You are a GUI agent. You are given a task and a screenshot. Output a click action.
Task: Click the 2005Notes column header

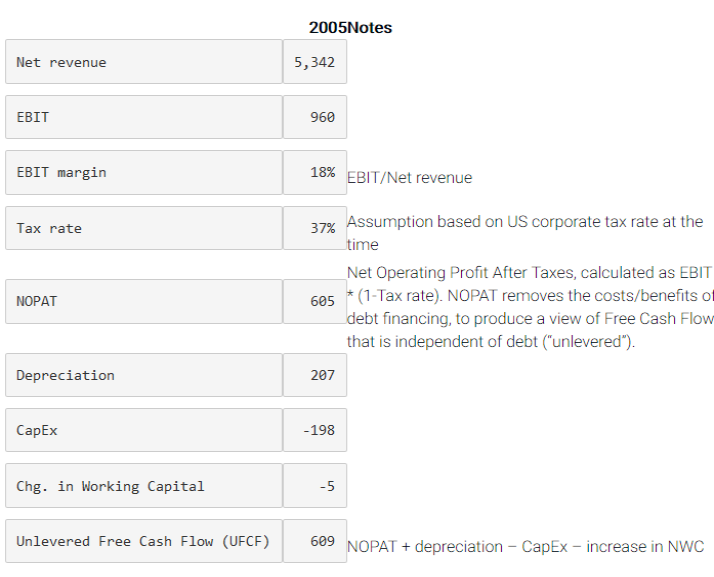[350, 28]
